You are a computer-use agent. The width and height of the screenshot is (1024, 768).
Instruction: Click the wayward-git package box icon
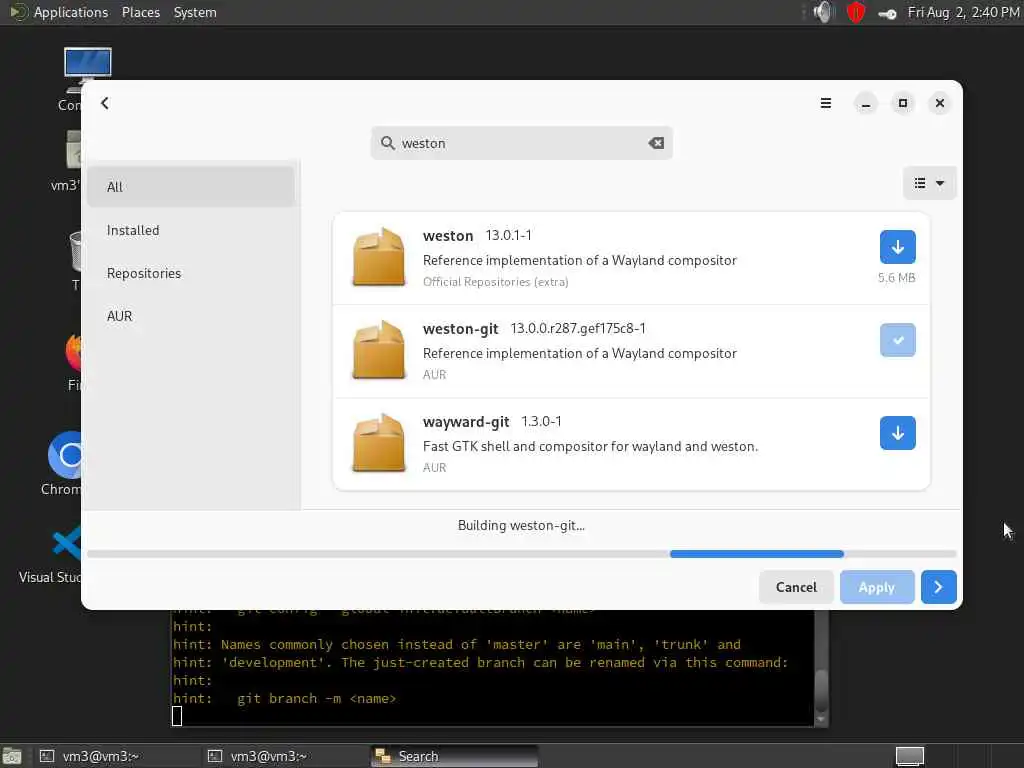pos(379,443)
